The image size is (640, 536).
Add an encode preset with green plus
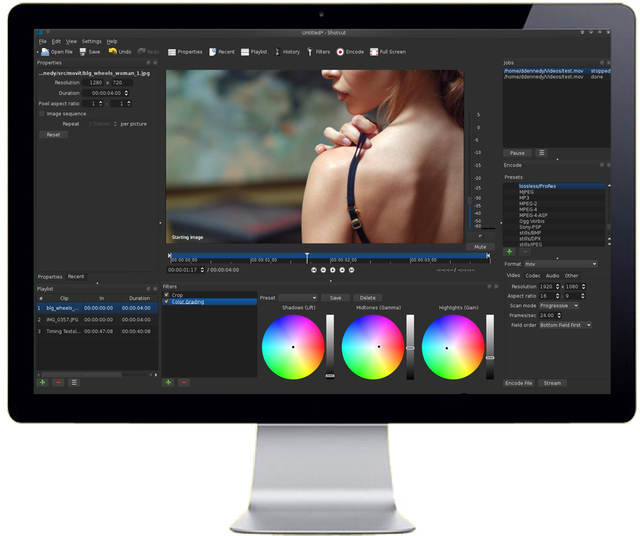coord(509,251)
